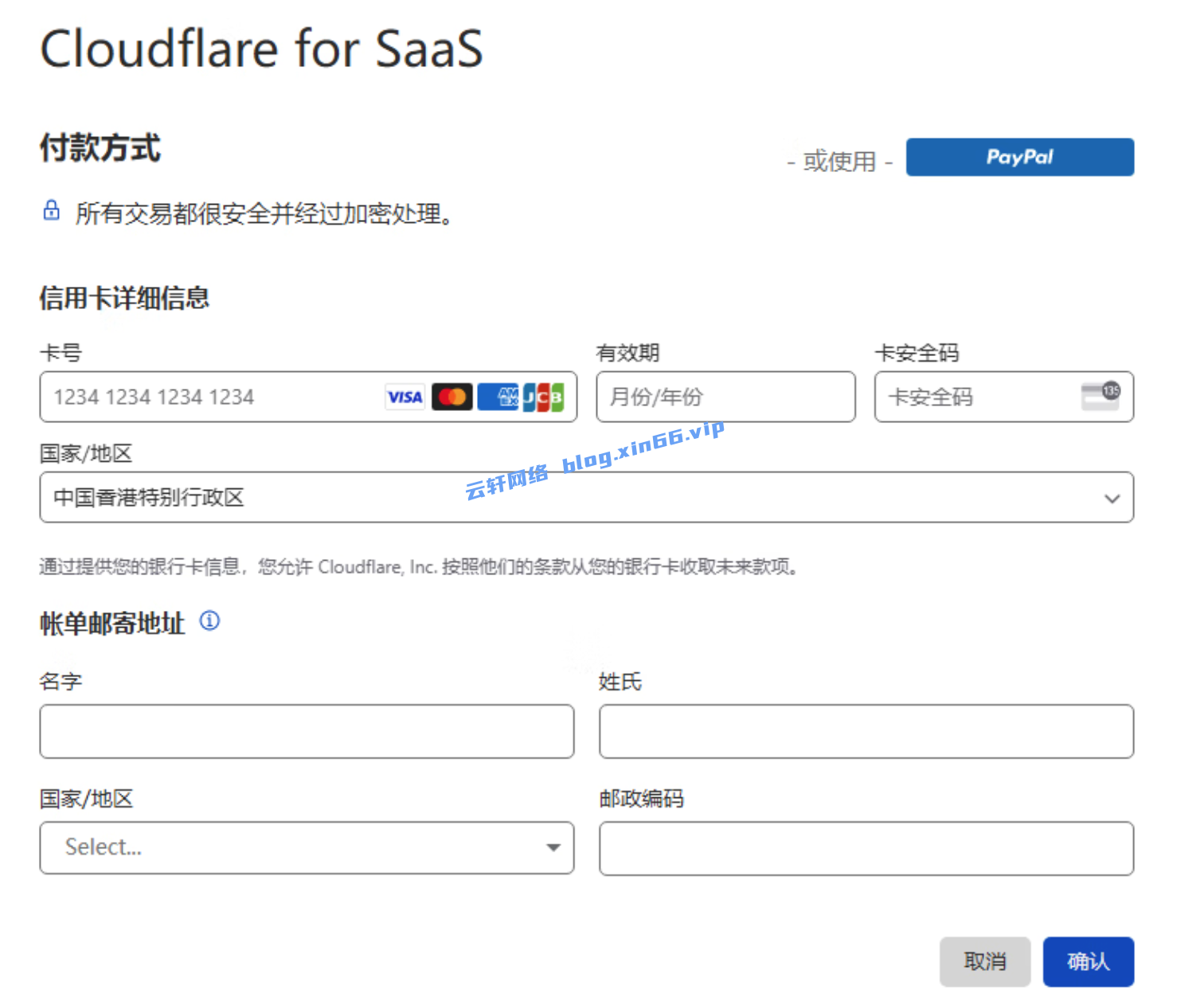This screenshot has width=1204, height=1002.
Task: Click the 卡号 field label
Action: (61, 353)
